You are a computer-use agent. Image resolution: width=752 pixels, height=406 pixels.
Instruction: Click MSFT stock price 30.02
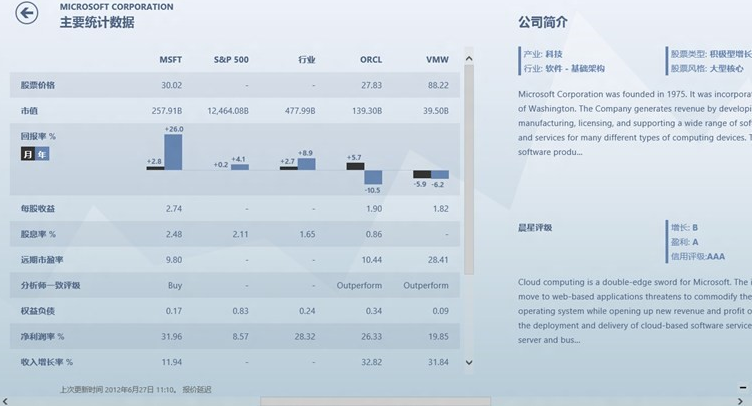(x=171, y=85)
